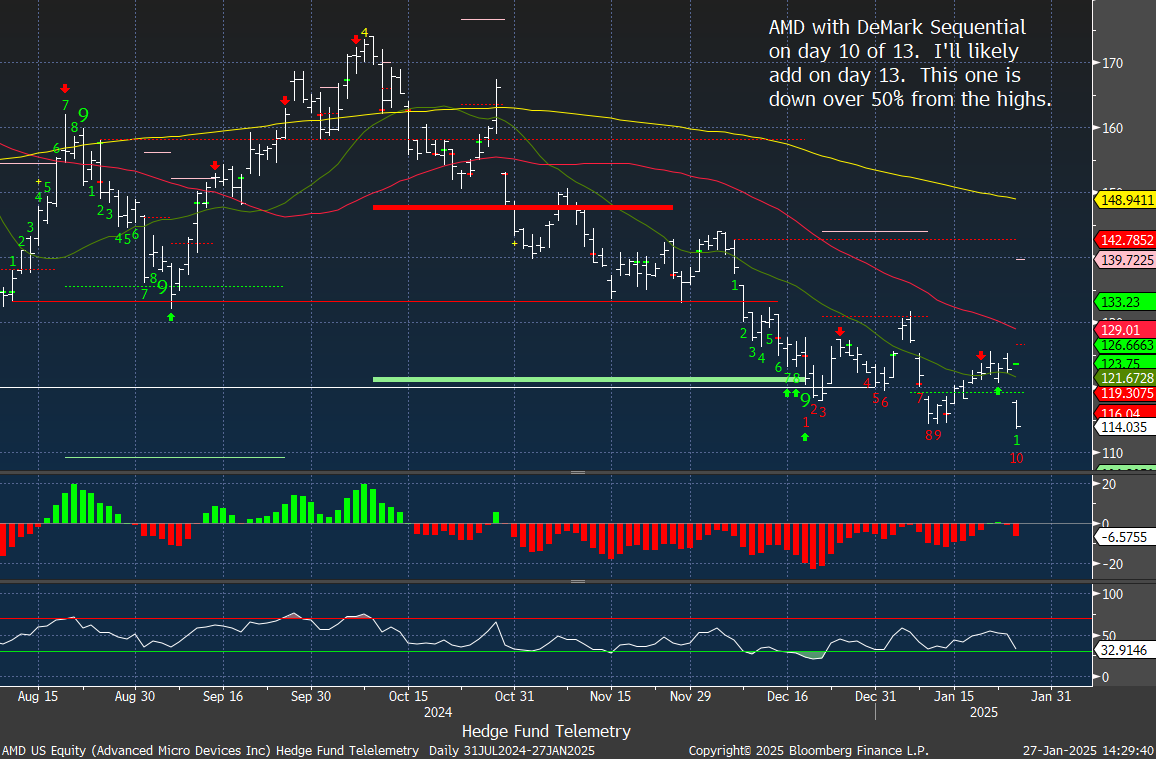Click the Sep 30 date label

[x=310, y=696]
